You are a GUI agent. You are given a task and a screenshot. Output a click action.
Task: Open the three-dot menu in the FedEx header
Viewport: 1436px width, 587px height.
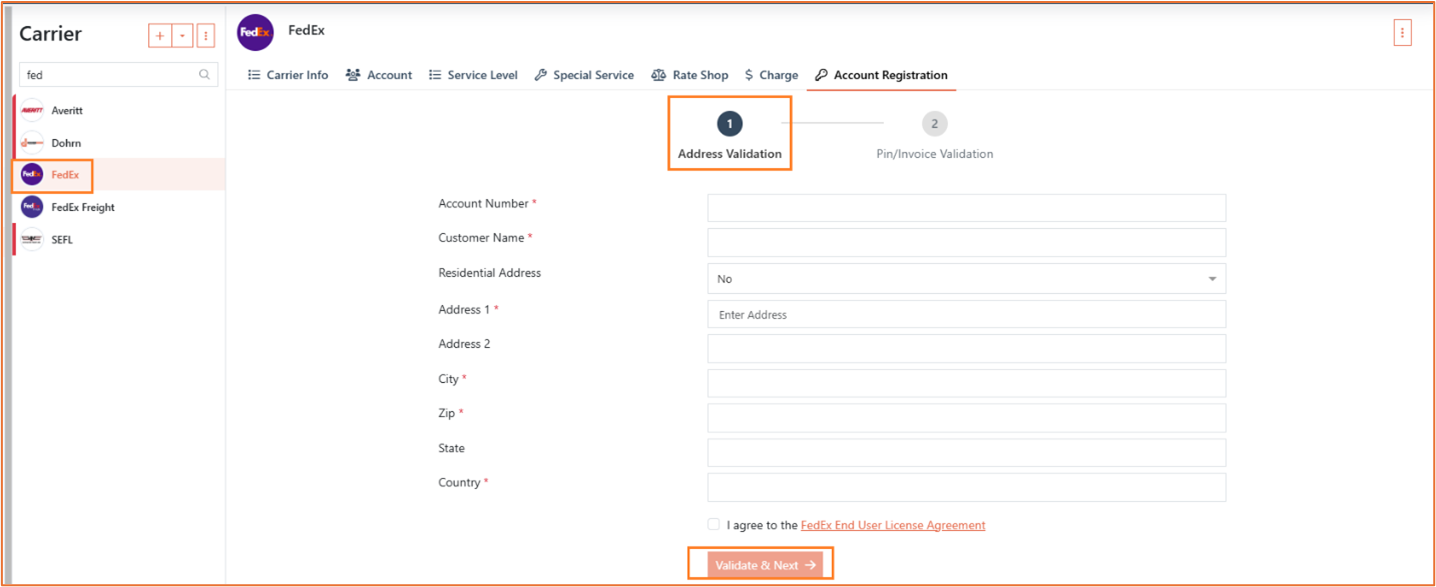click(1402, 33)
